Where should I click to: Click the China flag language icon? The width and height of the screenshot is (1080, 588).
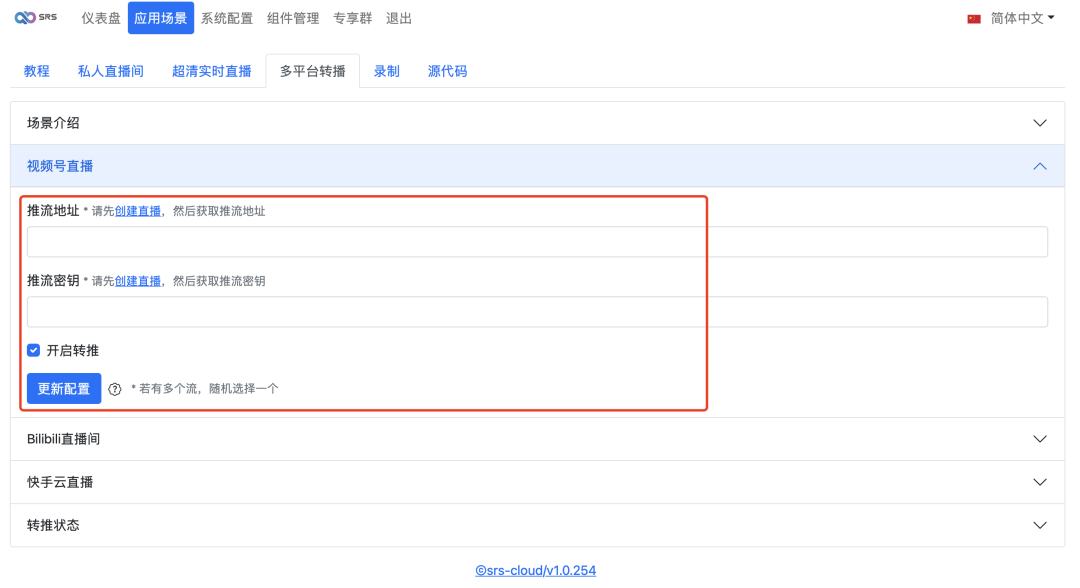point(974,19)
